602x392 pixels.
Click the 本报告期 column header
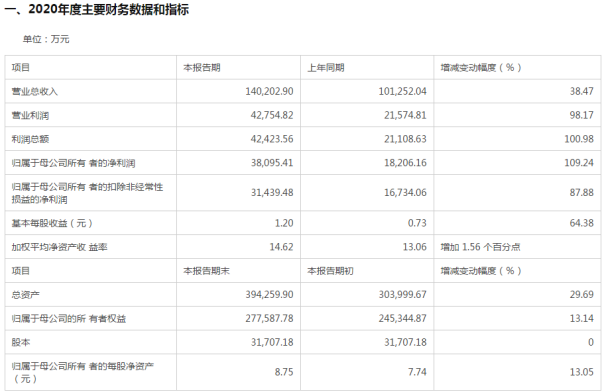[202, 68]
